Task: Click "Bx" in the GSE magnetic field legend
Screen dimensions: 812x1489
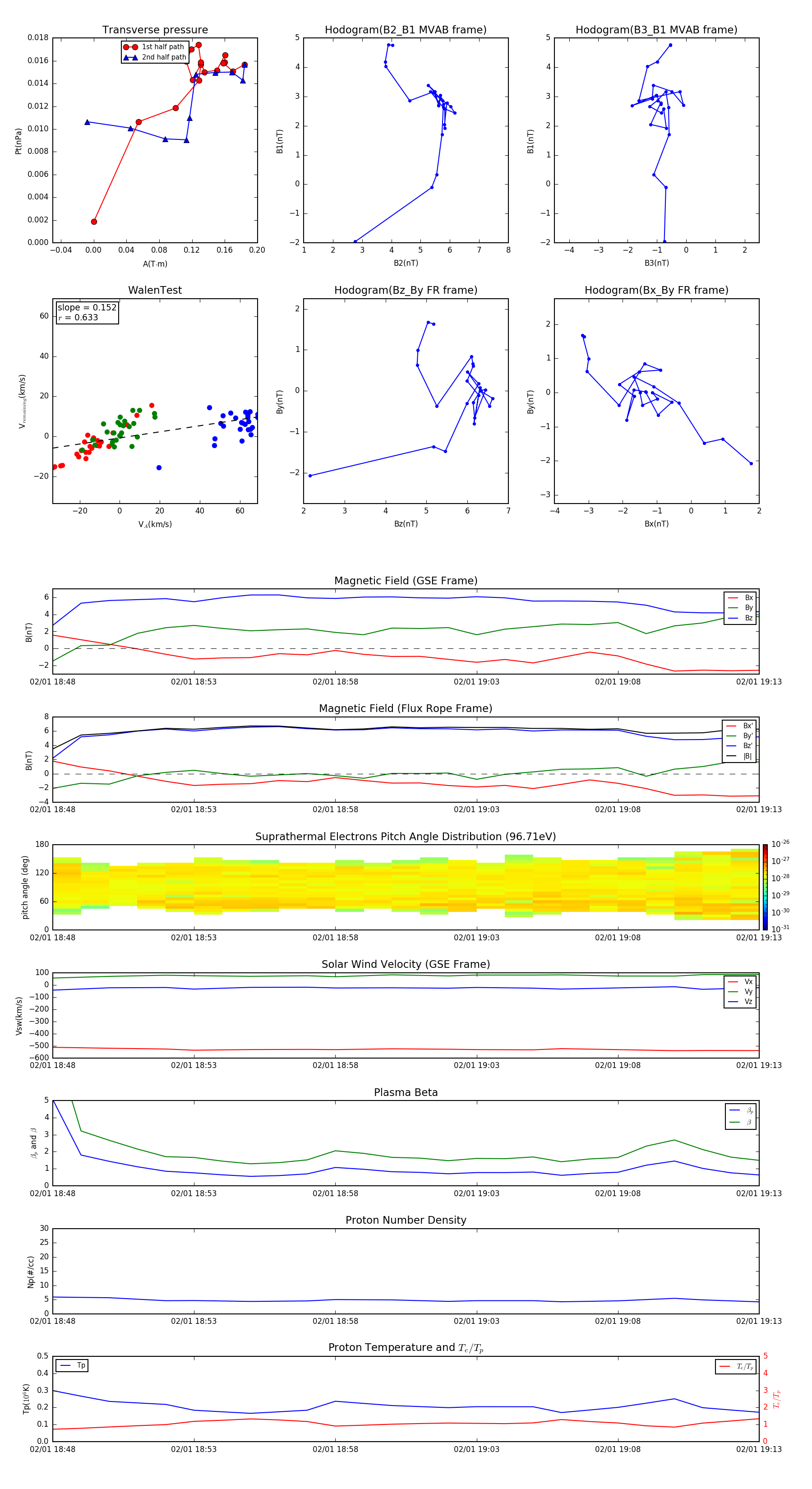Action: pyautogui.click(x=748, y=598)
